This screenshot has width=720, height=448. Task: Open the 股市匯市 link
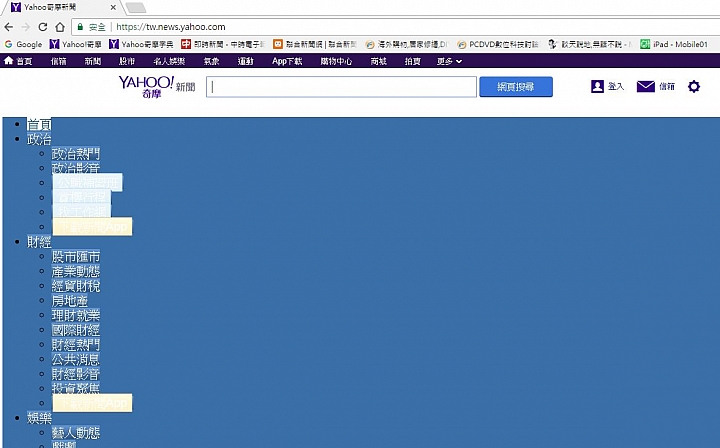76,257
